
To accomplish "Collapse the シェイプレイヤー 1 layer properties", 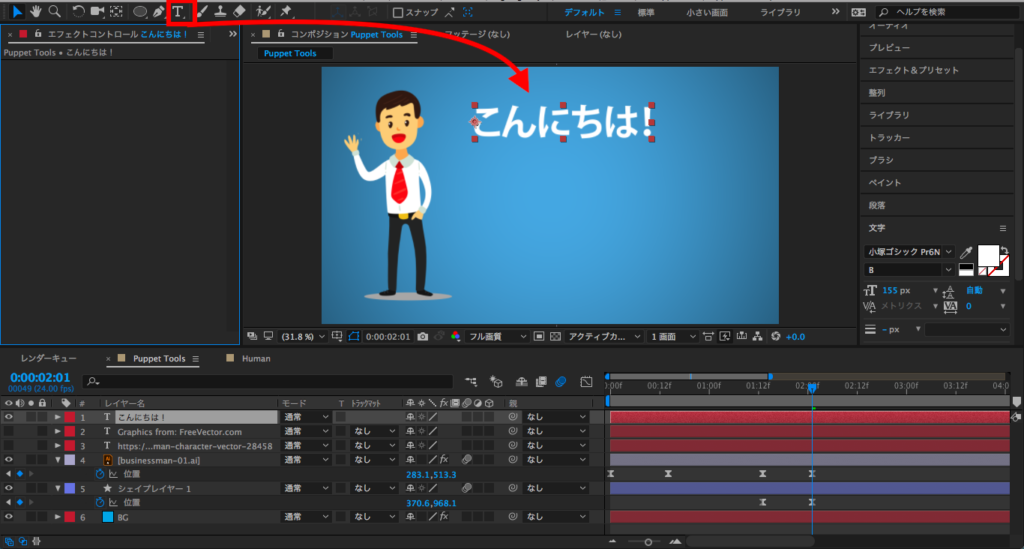I will (57, 489).
